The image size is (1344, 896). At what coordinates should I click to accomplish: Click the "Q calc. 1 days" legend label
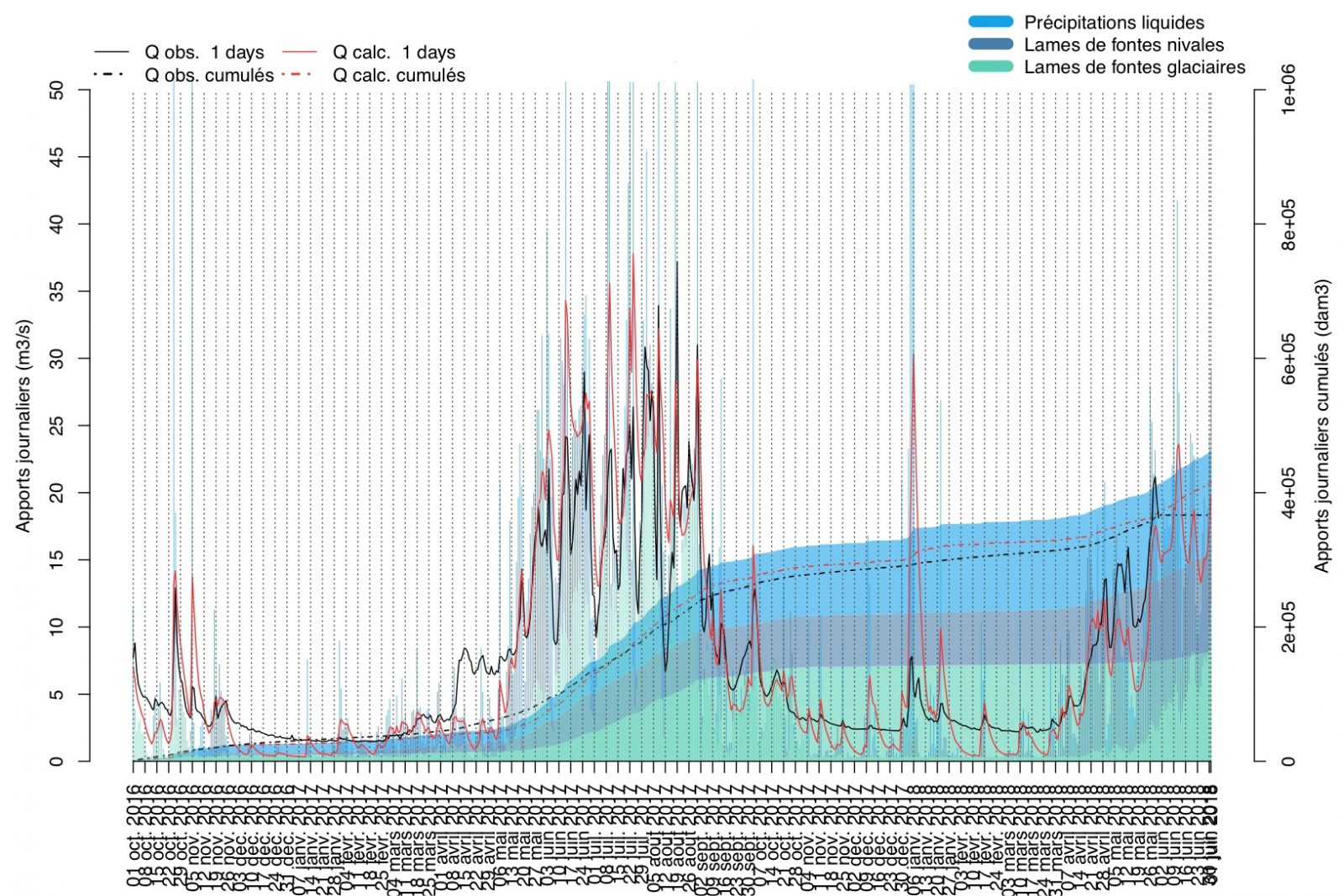click(x=394, y=52)
